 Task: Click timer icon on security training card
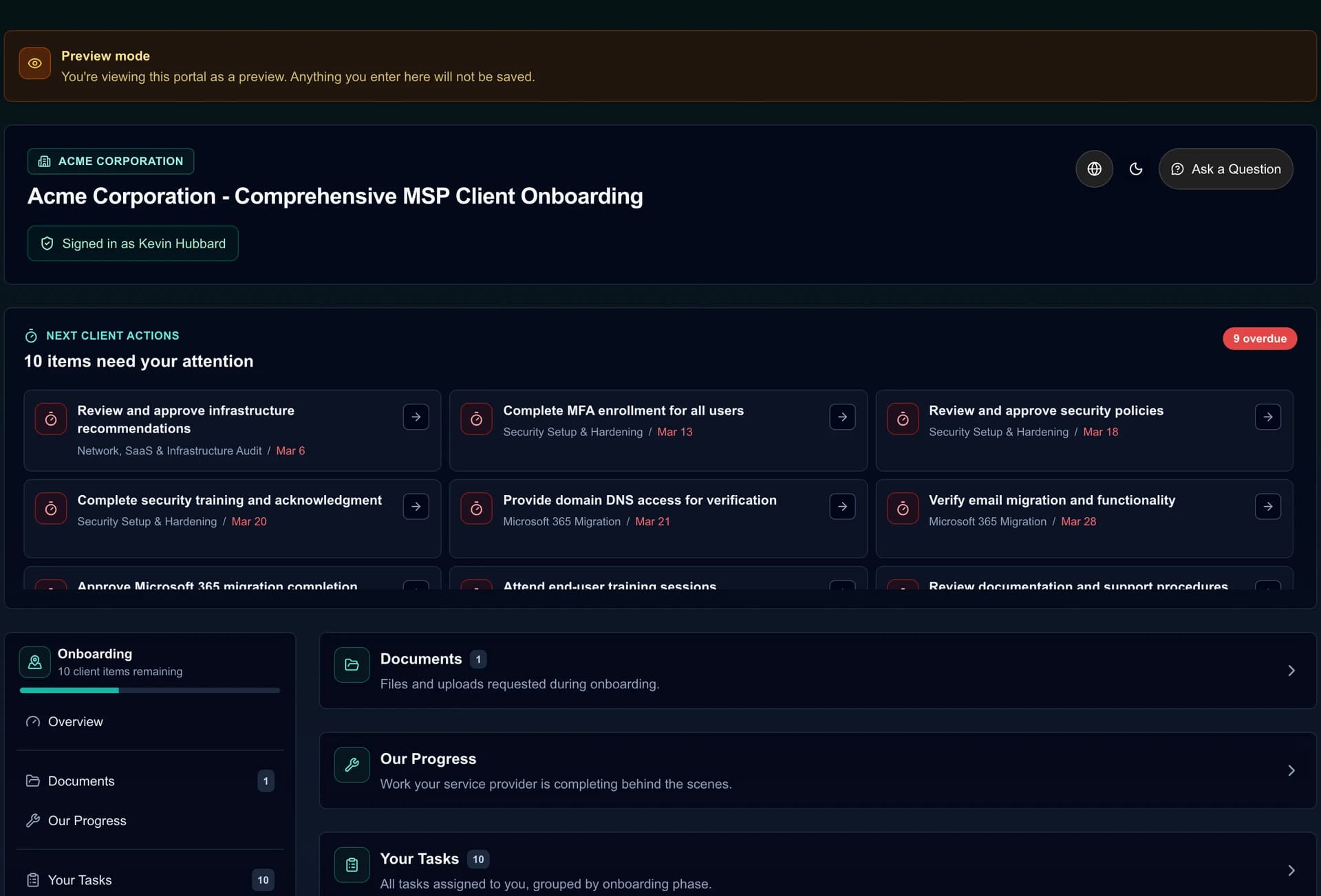click(x=51, y=509)
